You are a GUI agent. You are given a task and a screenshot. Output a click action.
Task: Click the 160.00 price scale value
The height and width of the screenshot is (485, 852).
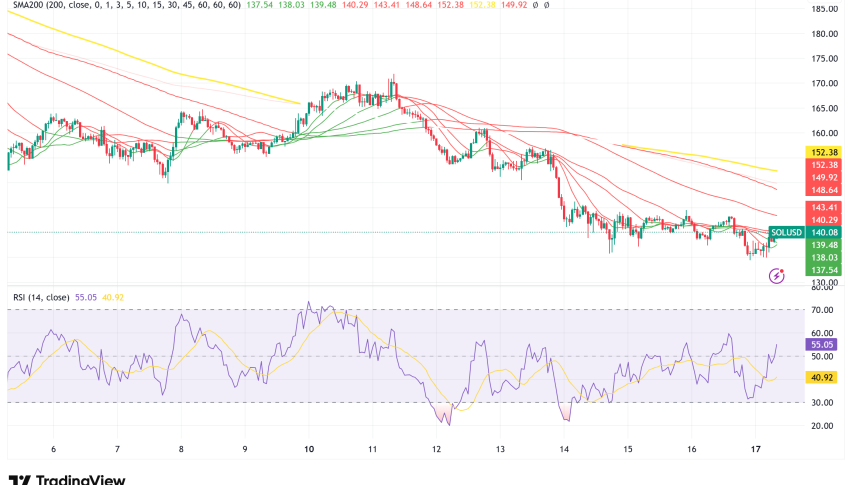826,133
